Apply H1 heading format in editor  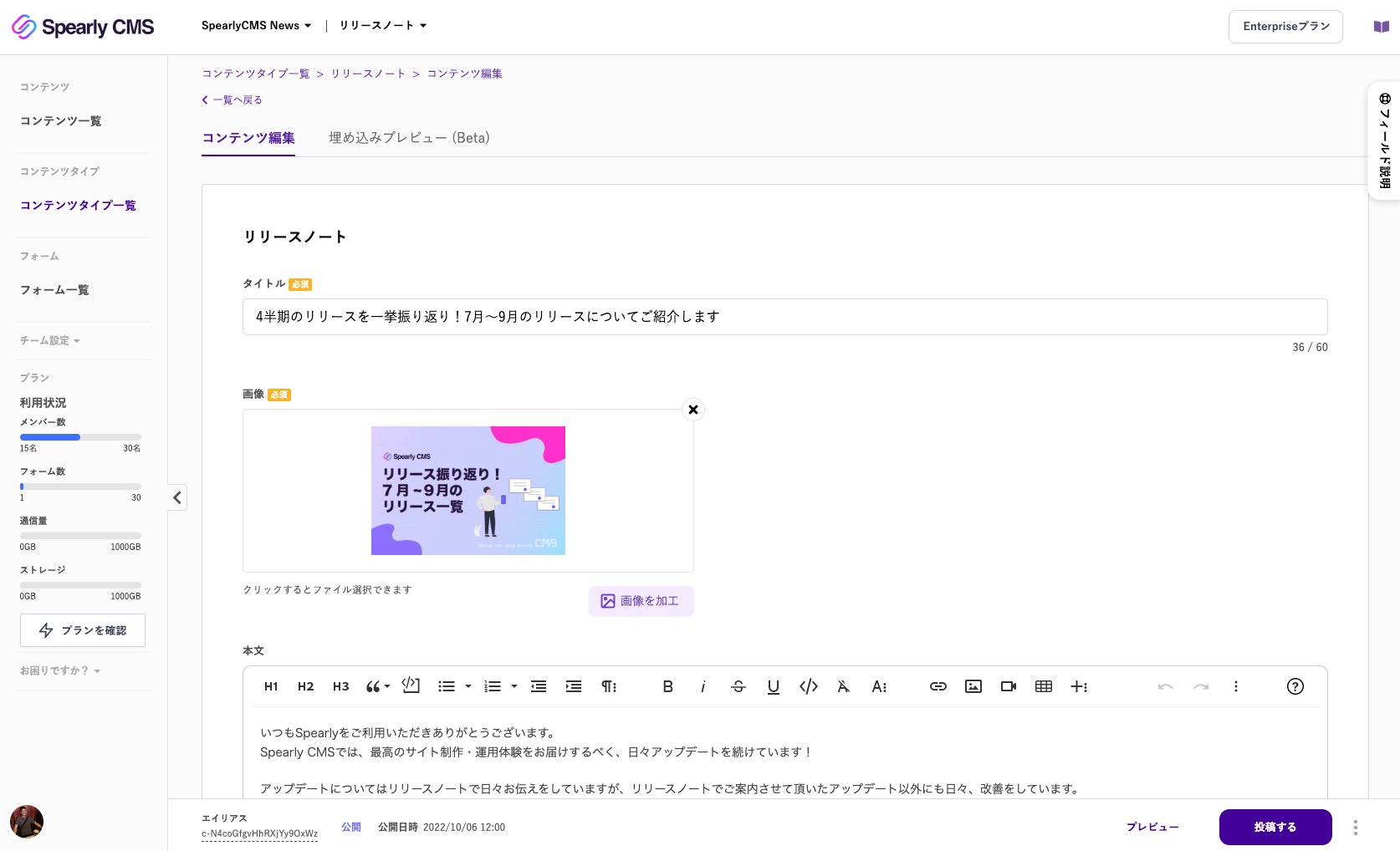[271, 686]
